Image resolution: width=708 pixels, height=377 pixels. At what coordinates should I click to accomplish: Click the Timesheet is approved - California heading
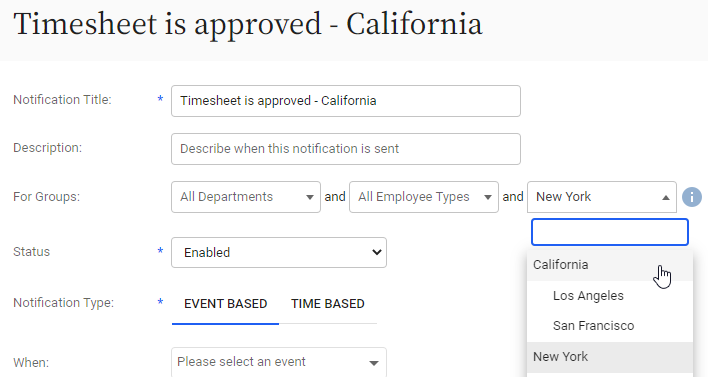(248, 24)
